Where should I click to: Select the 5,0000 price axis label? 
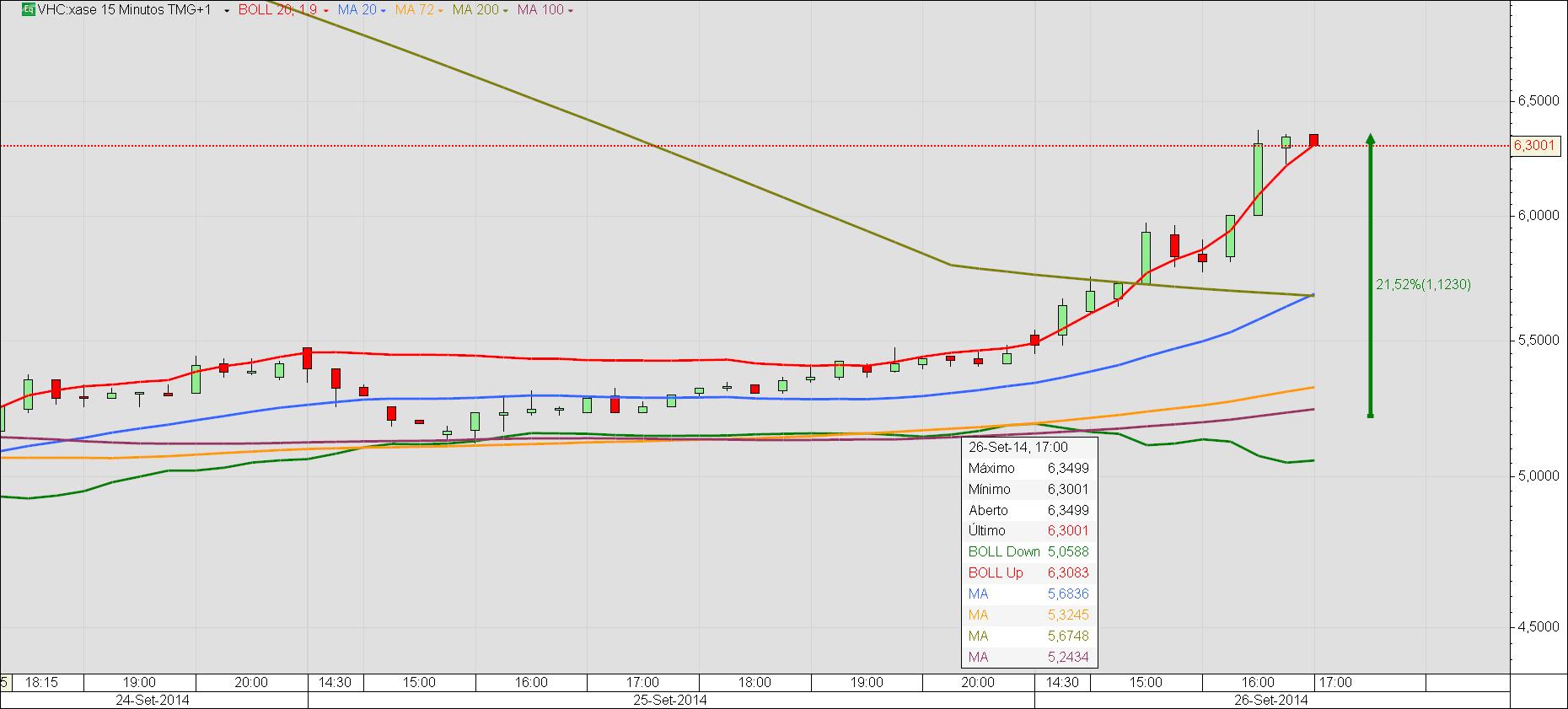1538,475
